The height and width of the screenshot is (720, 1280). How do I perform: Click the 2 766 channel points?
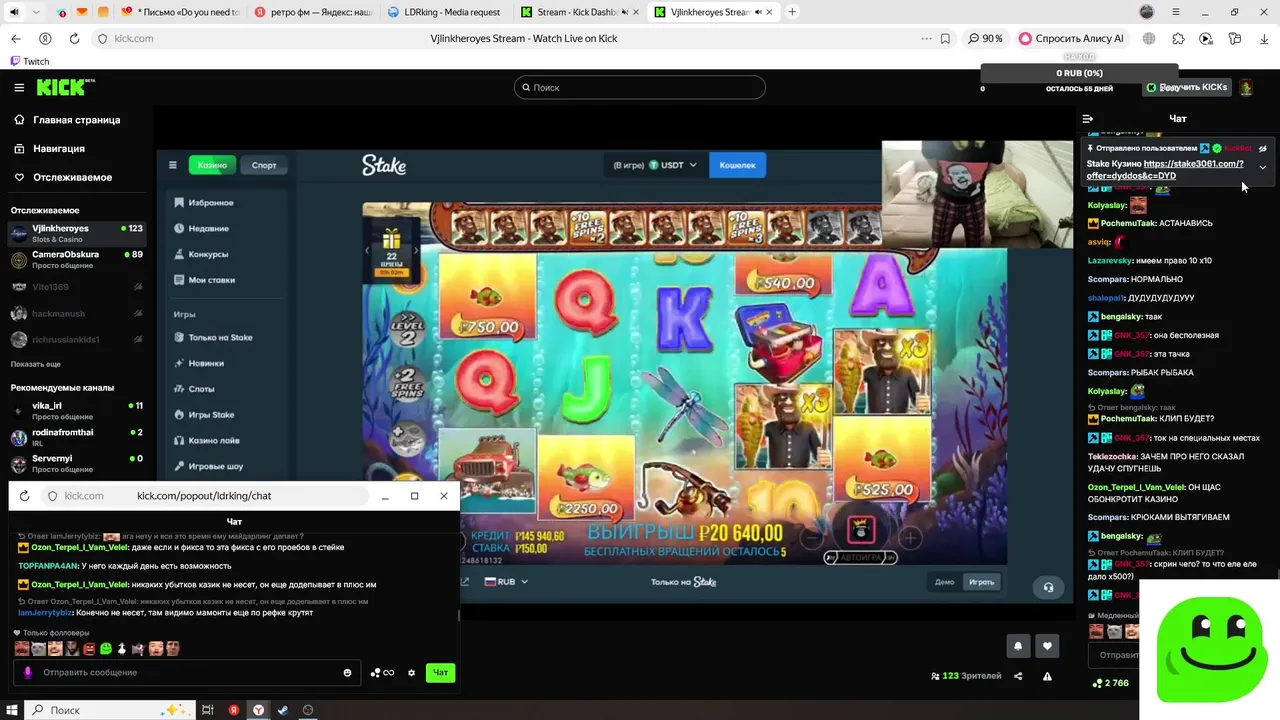[1111, 683]
